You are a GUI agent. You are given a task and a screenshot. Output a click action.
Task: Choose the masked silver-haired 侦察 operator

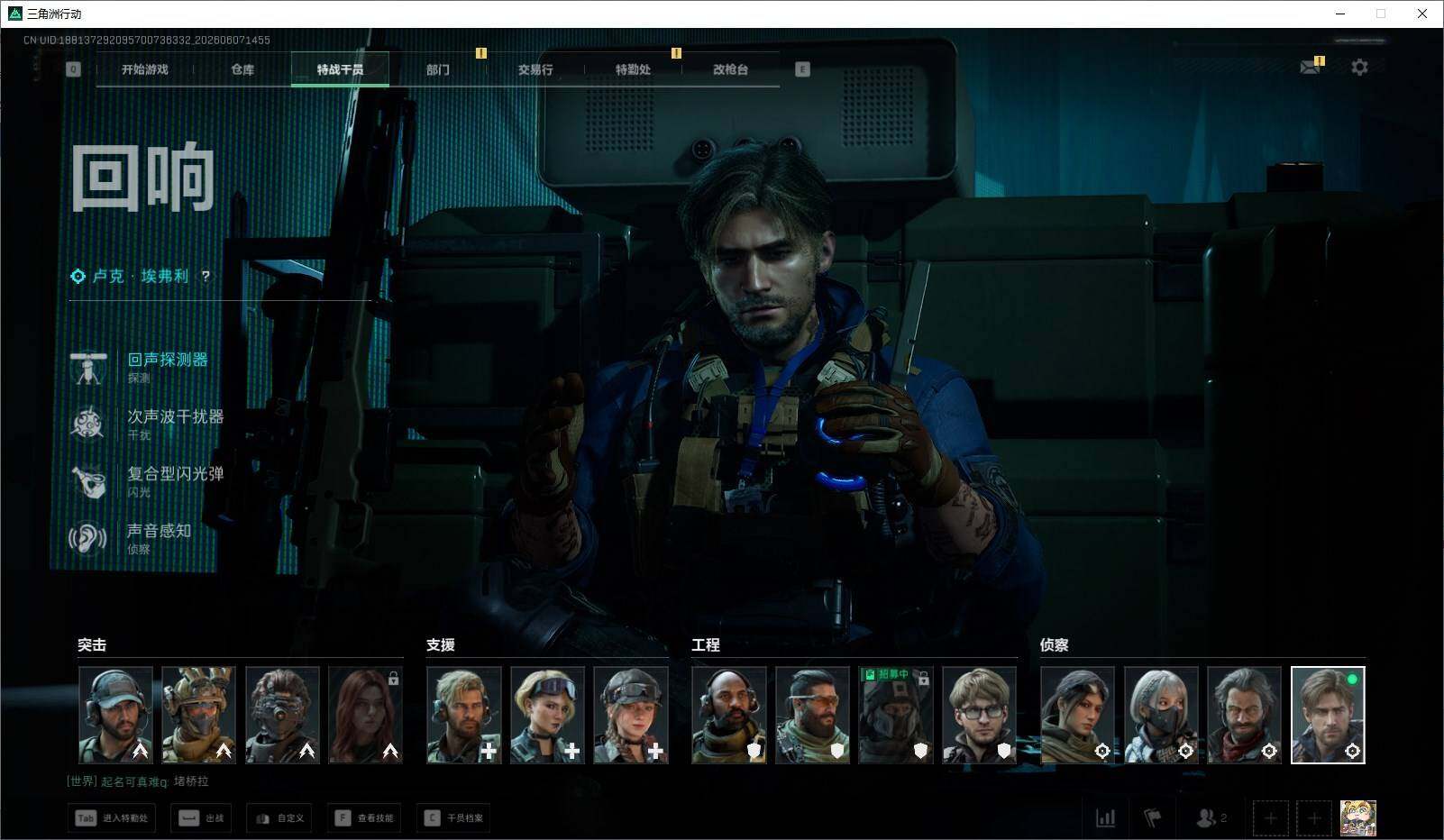1161,715
